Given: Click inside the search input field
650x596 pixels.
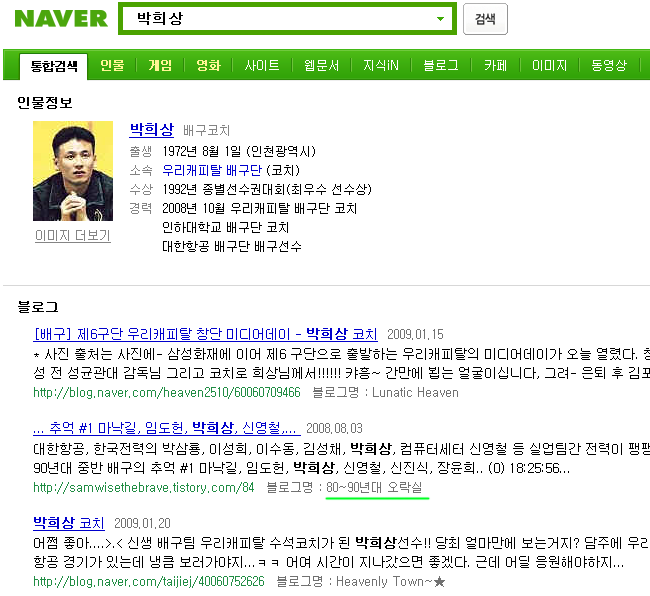Looking at the screenshot, I should 282,19.
